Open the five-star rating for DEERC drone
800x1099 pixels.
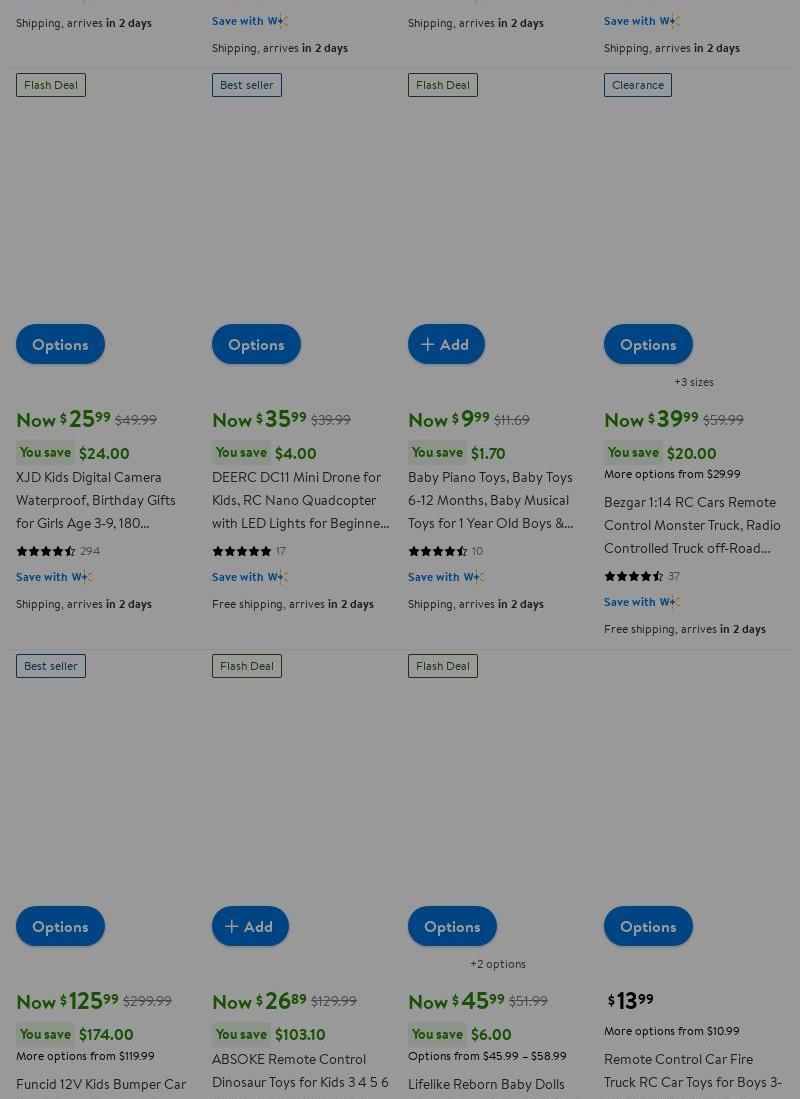pyautogui.click(x=242, y=551)
